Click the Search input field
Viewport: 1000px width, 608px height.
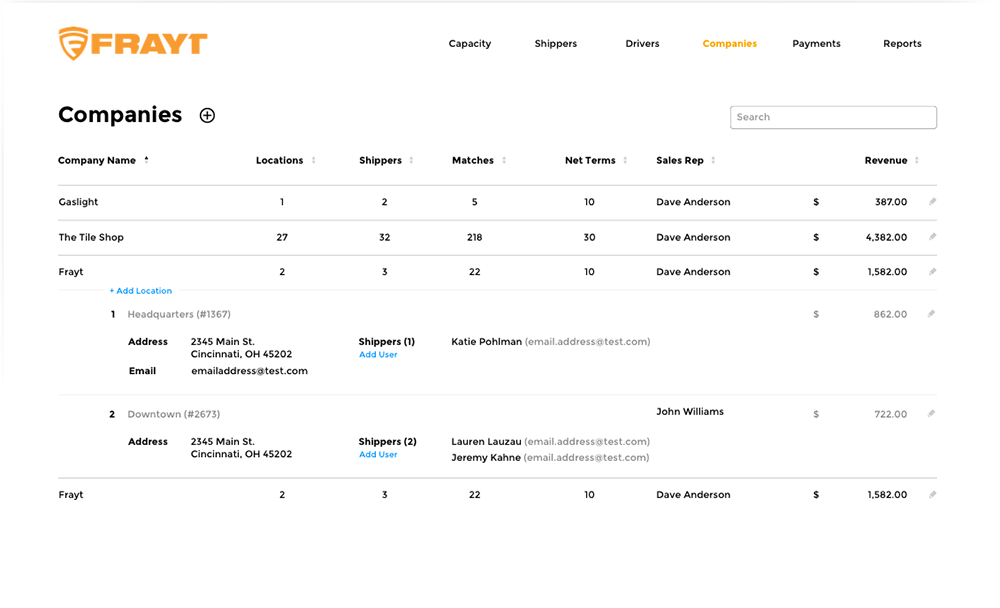click(x=834, y=117)
